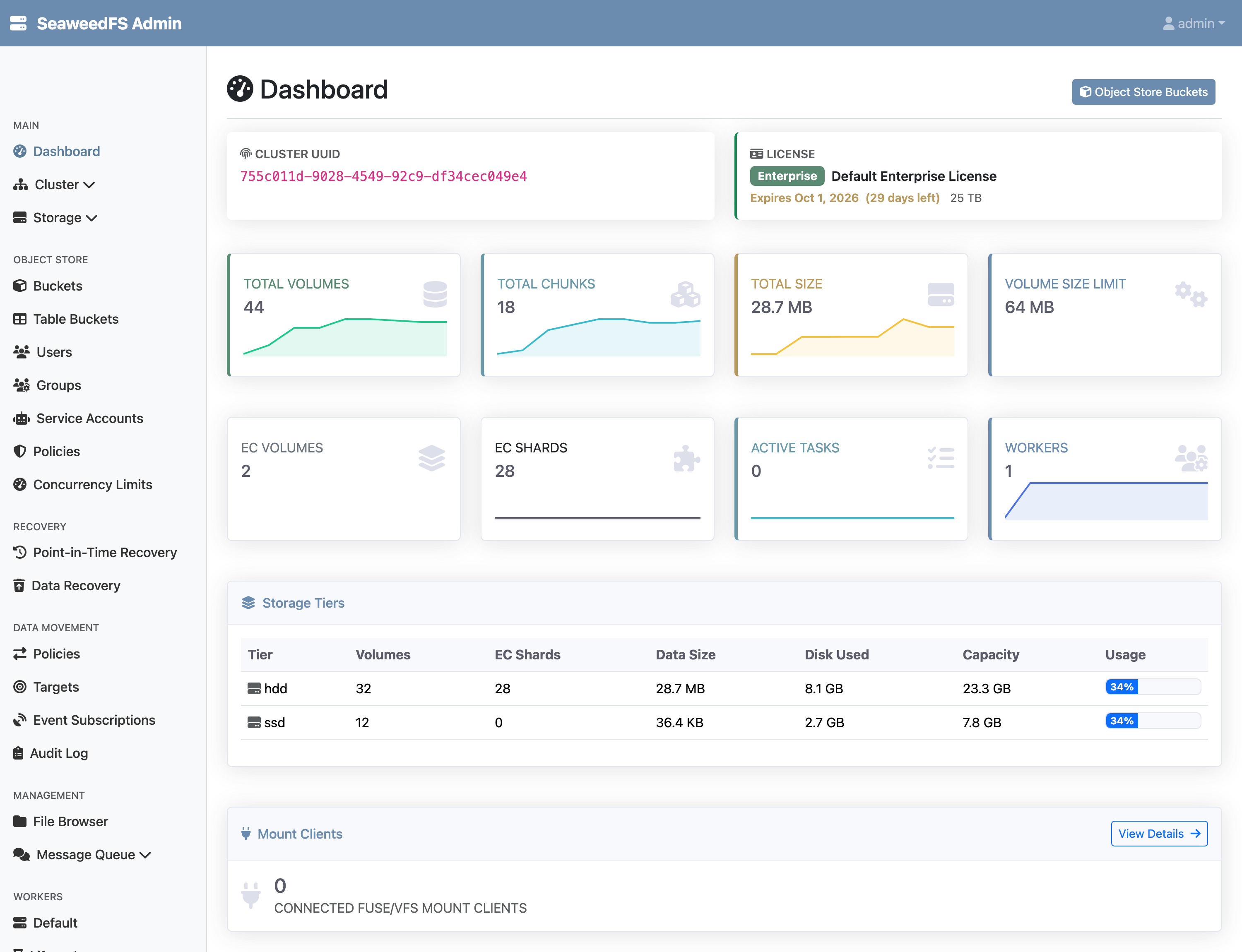Click the Event Subscriptions satellite icon

point(20,720)
